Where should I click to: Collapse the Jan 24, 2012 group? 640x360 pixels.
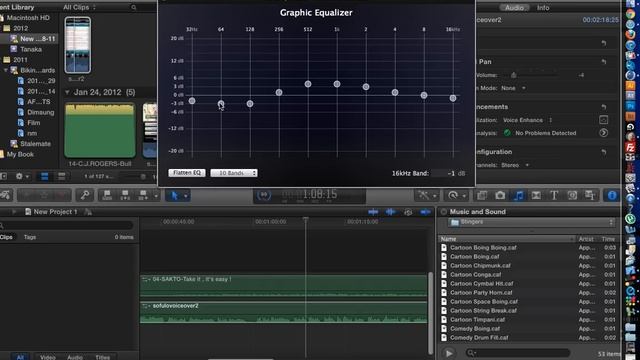click(67, 92)
